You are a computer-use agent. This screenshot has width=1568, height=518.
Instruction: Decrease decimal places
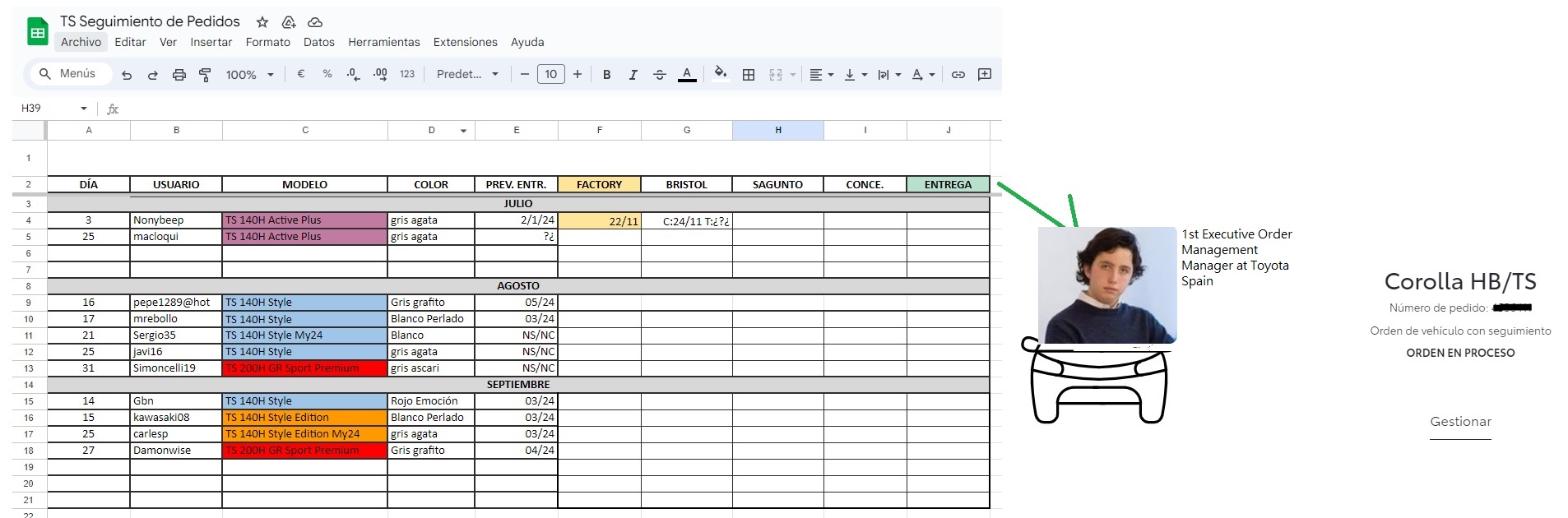(353, 74)
